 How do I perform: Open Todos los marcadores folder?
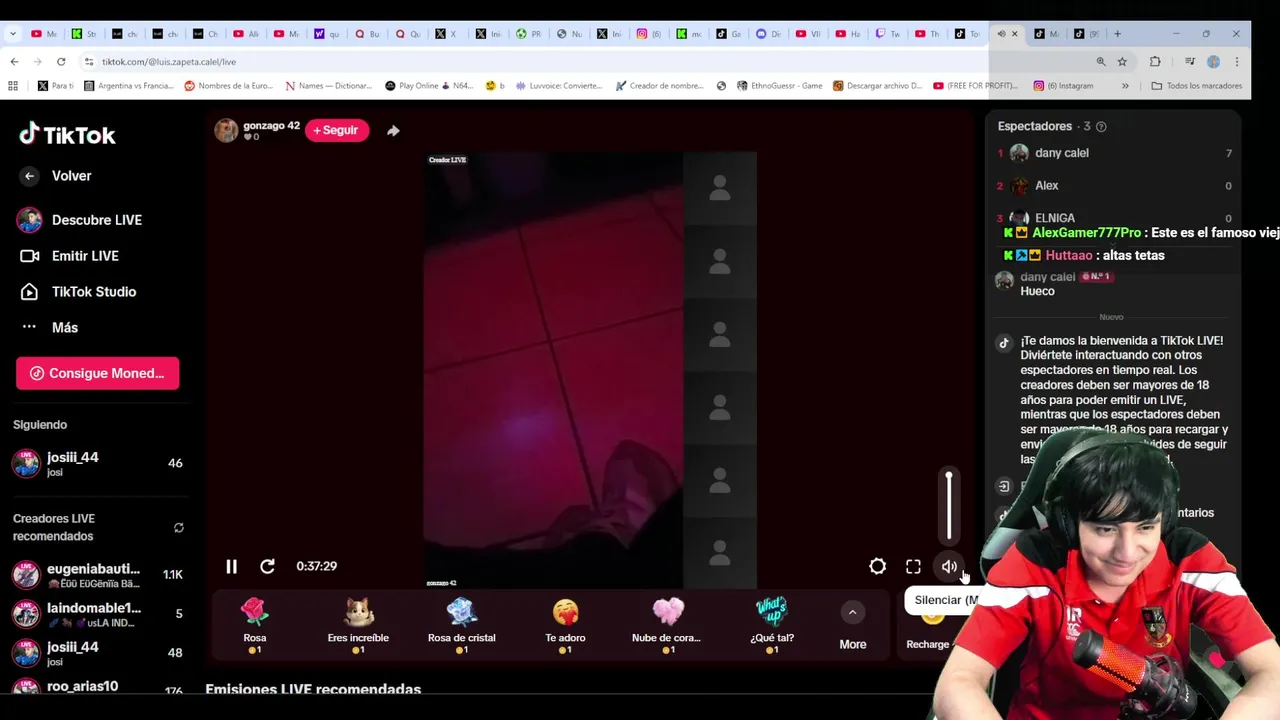[x=1196, y=86]
